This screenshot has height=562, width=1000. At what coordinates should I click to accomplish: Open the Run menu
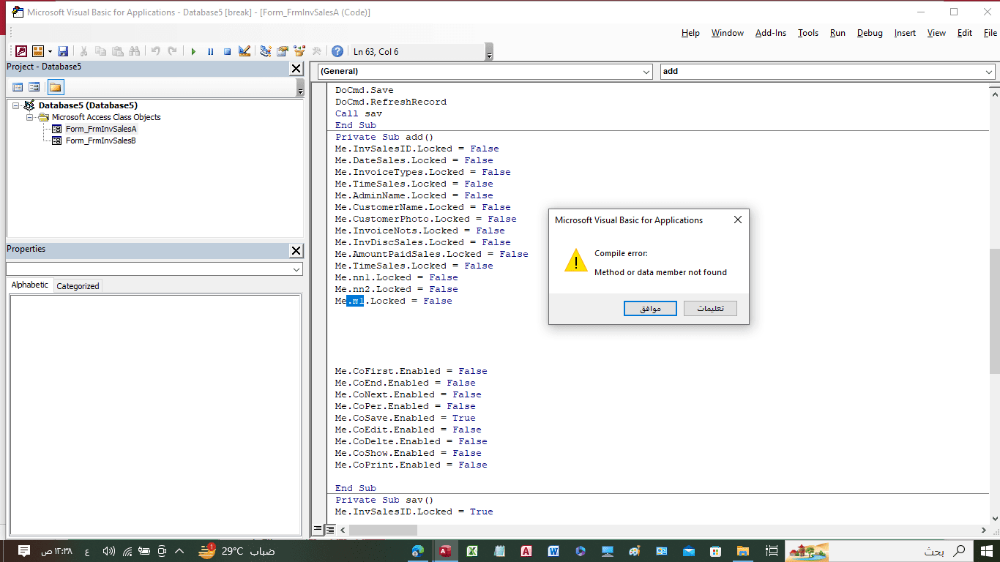click(x=837, y=33)
